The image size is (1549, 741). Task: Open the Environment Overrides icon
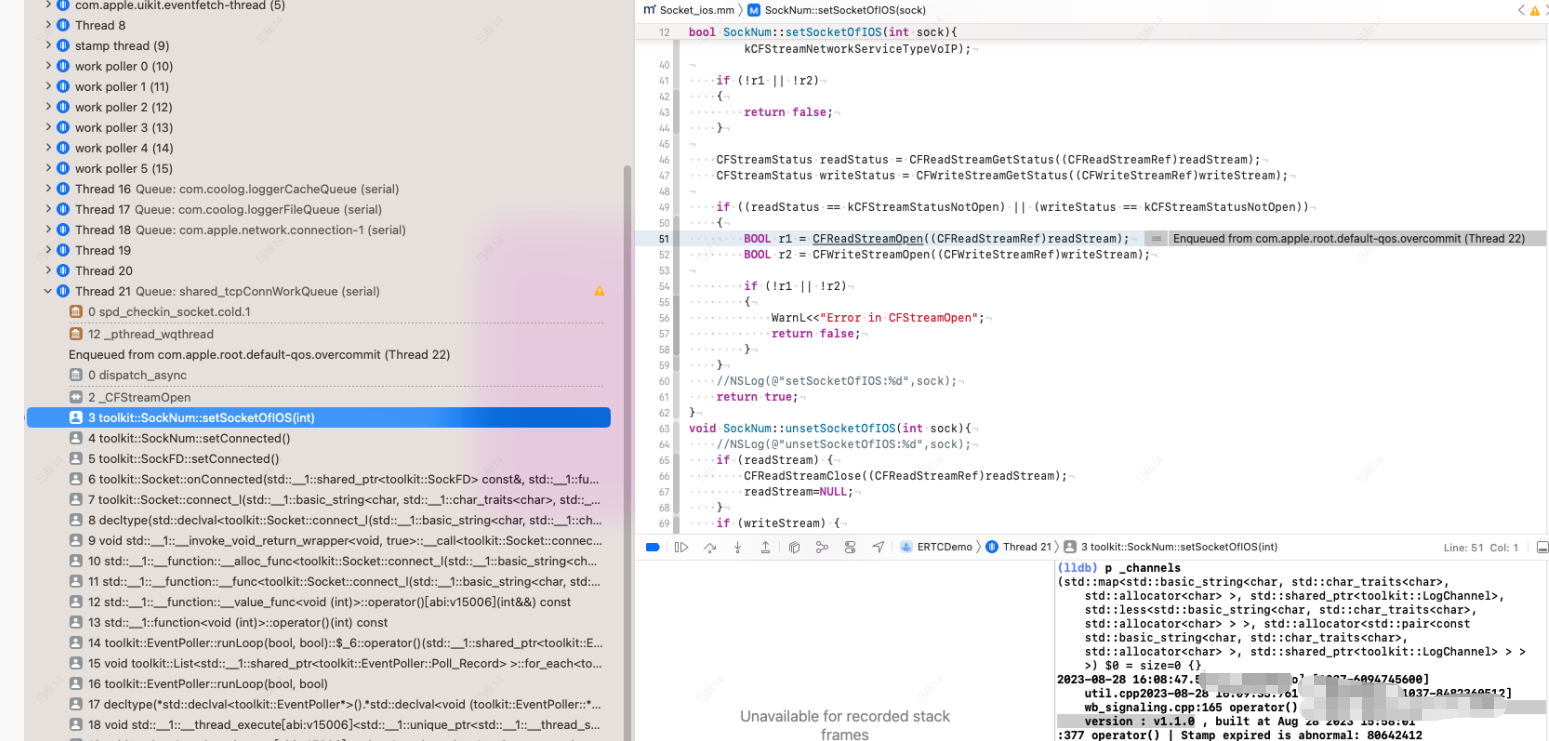pos(850,547)
